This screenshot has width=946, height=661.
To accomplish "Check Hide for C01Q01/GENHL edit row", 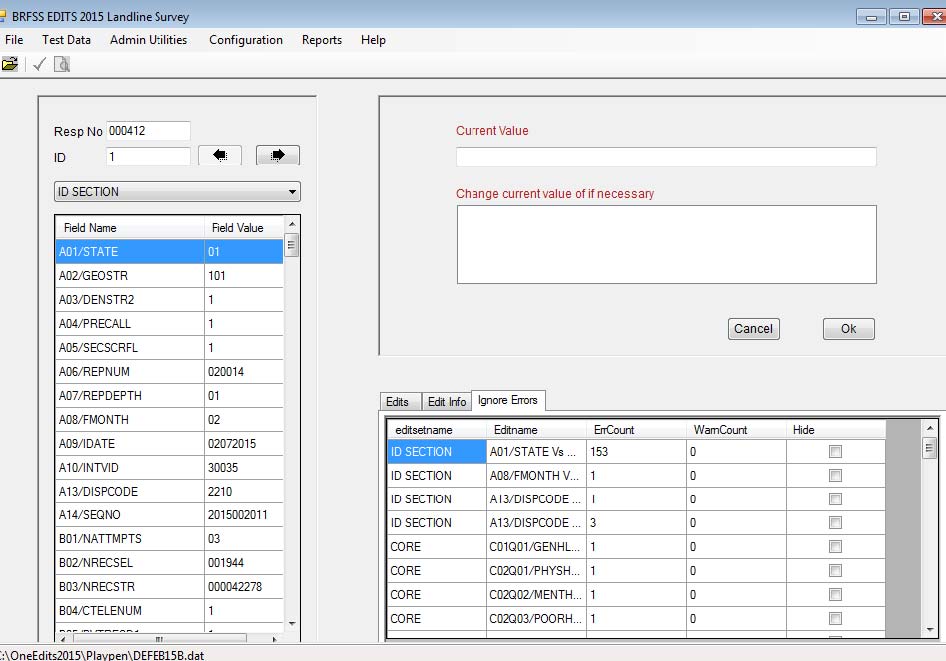I will coord(835,547).
